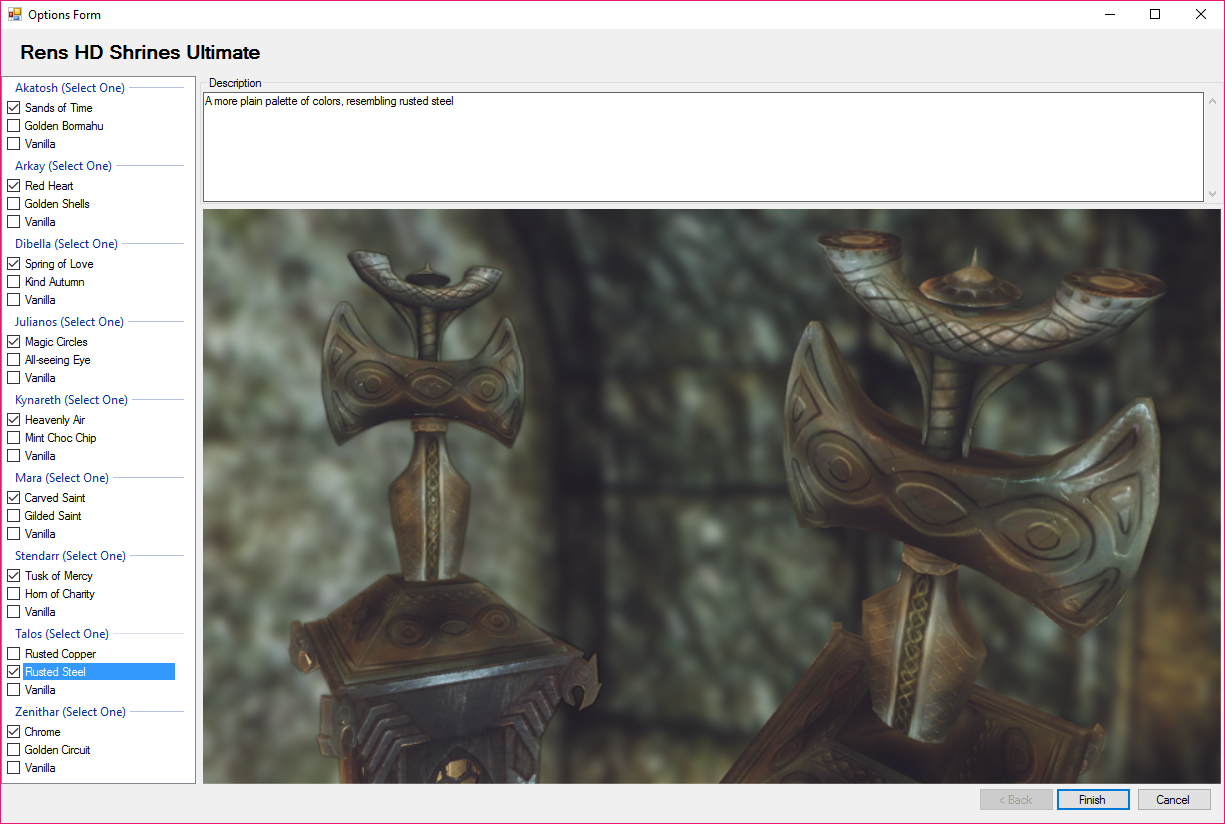Check Vanilla in the Mara group
Image resolution: width=1225 pixels, height=824 pixels.
tap(14, 534)
